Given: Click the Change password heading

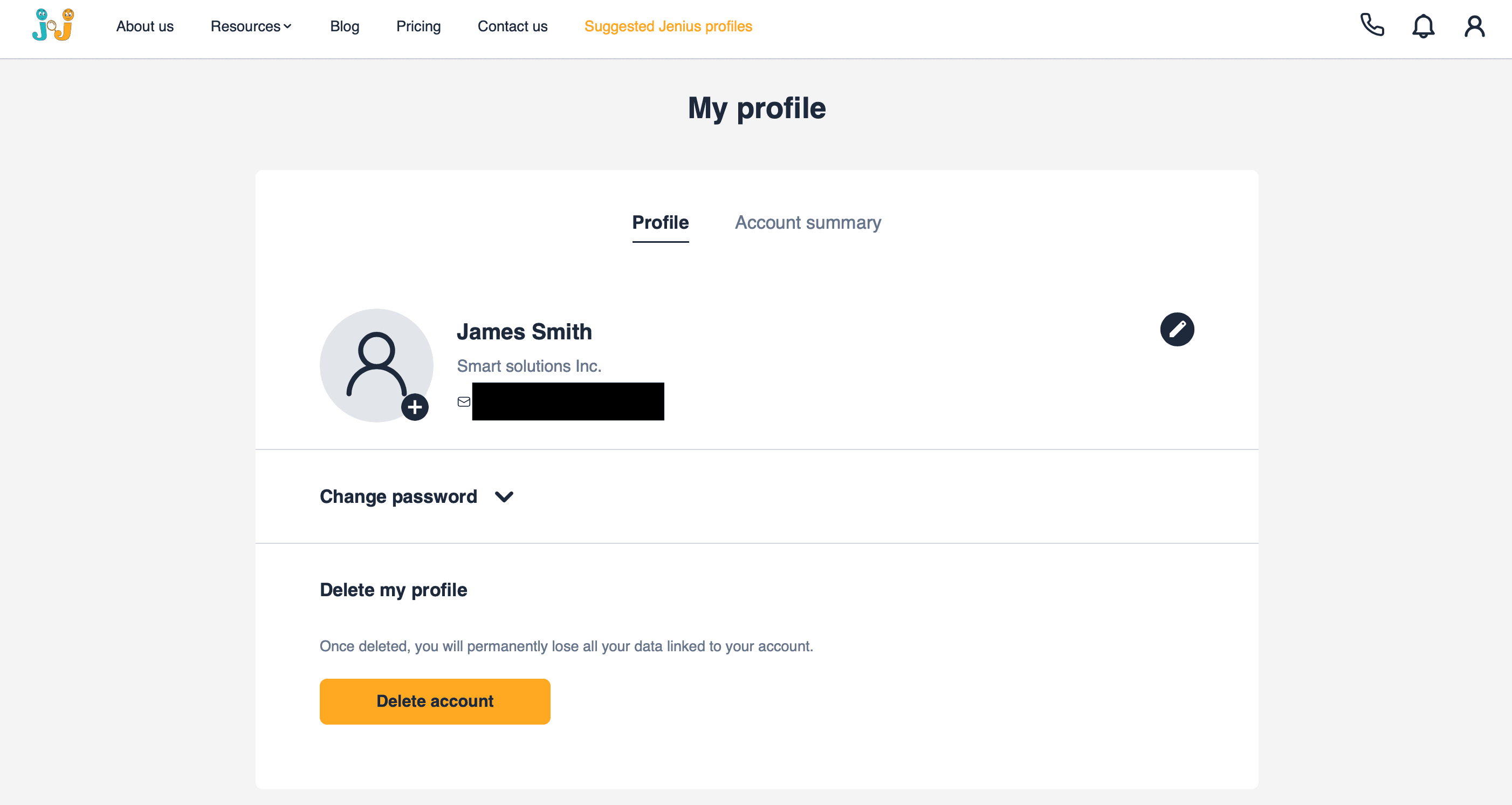Looking at the screenshot, I should click(x=398, y=497).
